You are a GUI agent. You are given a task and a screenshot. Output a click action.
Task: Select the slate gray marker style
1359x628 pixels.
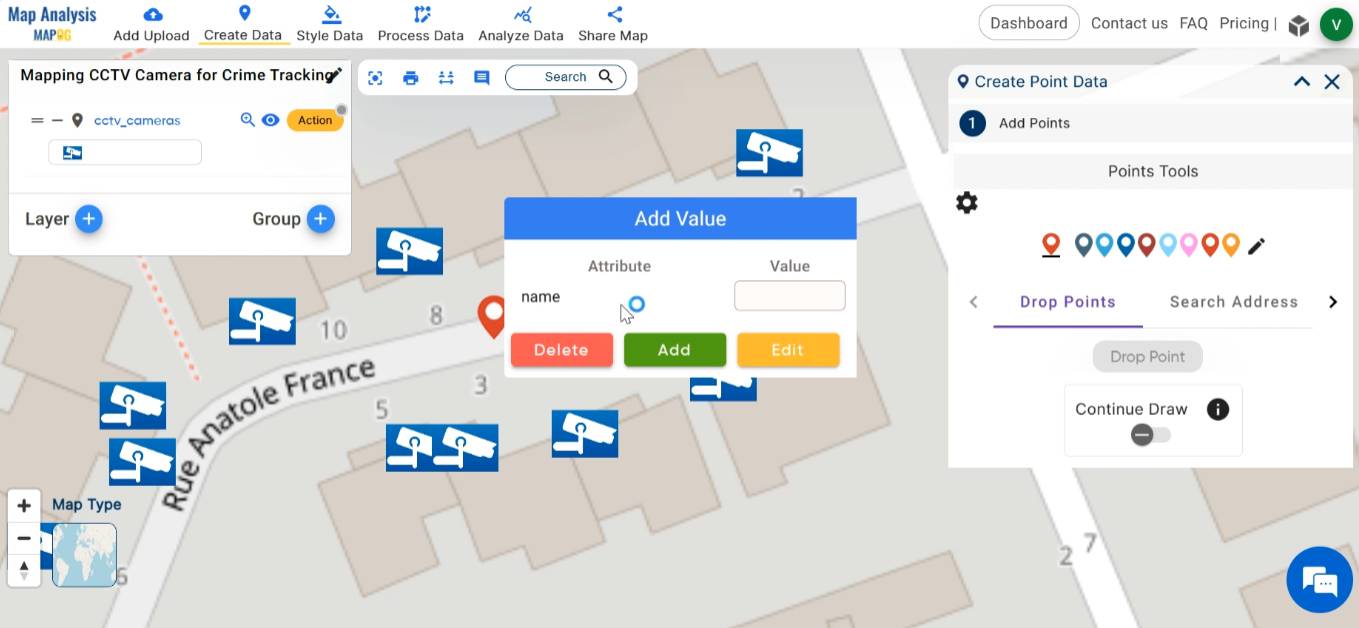1083,244
